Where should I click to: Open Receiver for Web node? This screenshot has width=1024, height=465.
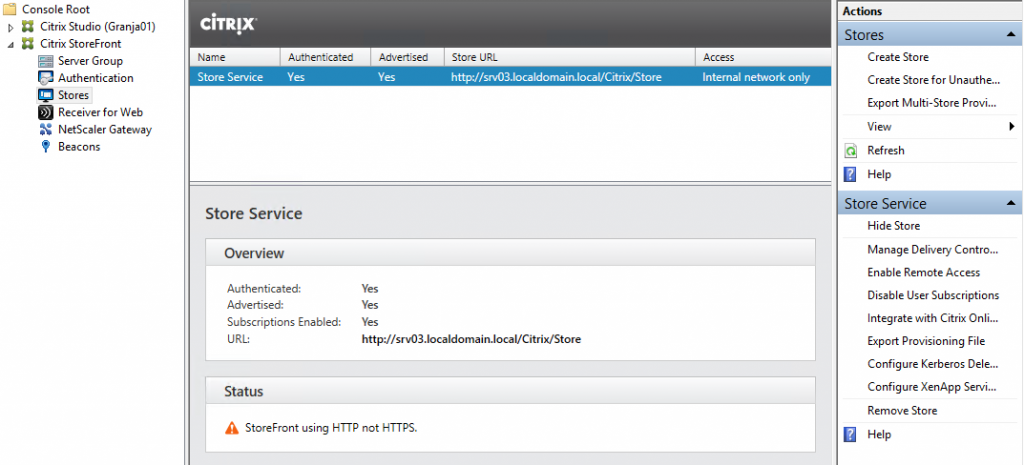point(100,112)
